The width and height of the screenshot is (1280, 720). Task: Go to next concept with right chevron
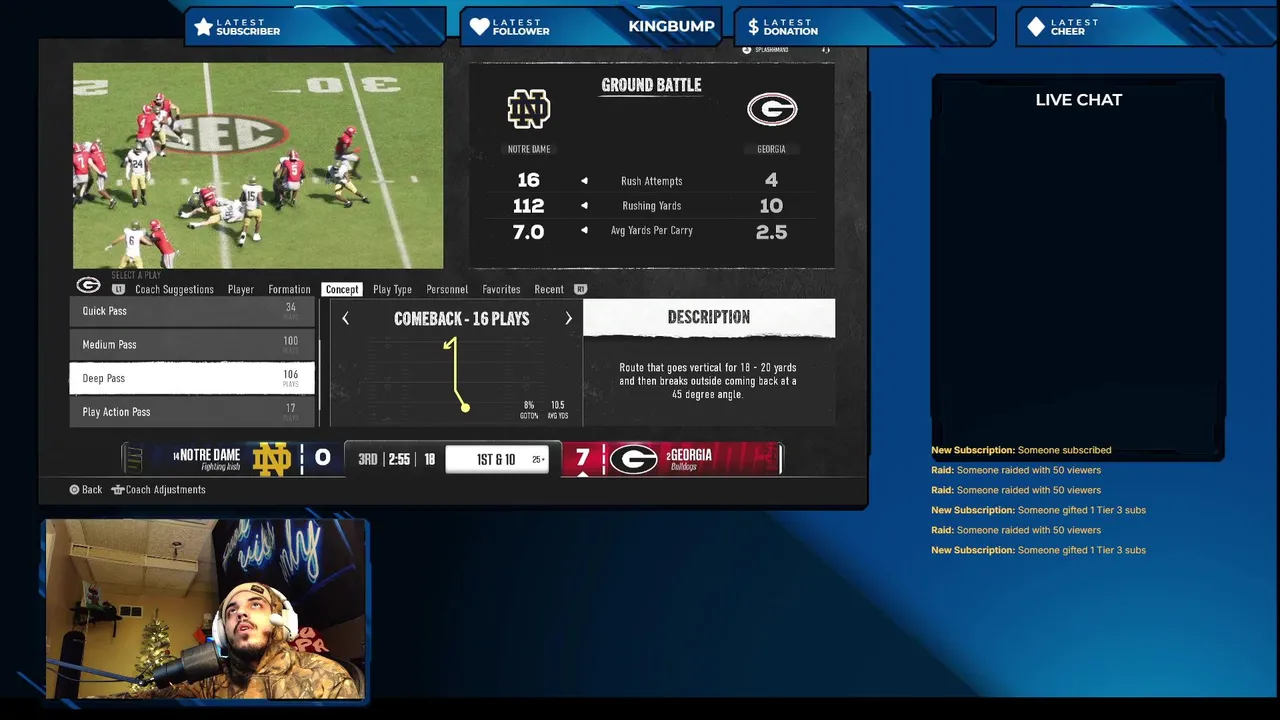pos(568,319)
